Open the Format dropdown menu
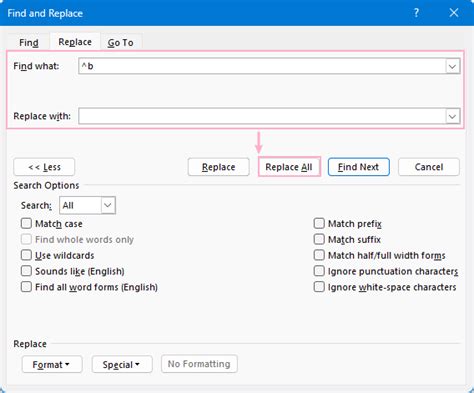 click(52, 364)
